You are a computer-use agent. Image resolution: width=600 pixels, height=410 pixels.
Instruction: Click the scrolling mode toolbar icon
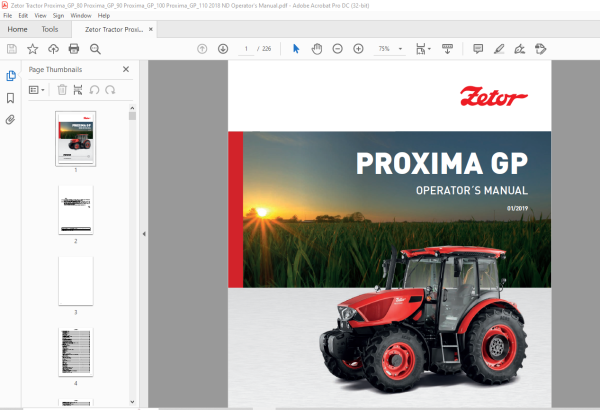click(x=447, y=49)
